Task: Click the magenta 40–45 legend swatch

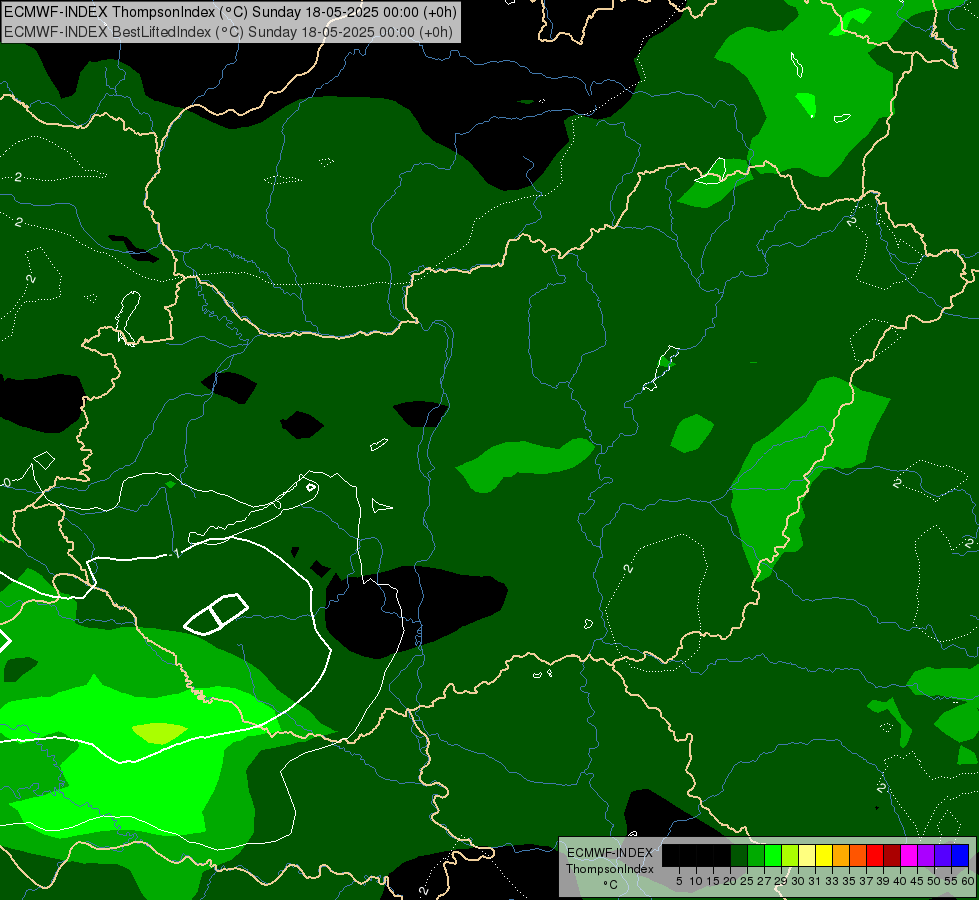Action: tap(909, 855)
